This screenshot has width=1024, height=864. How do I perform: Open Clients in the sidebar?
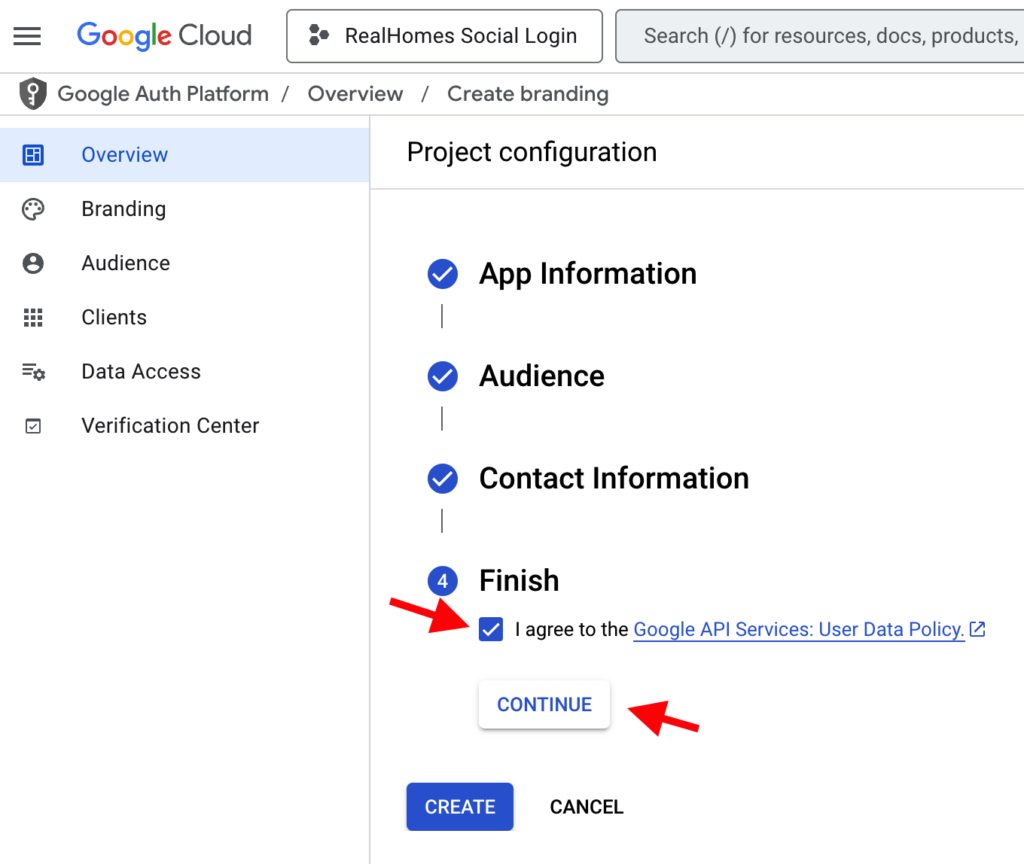pos(184,317)
